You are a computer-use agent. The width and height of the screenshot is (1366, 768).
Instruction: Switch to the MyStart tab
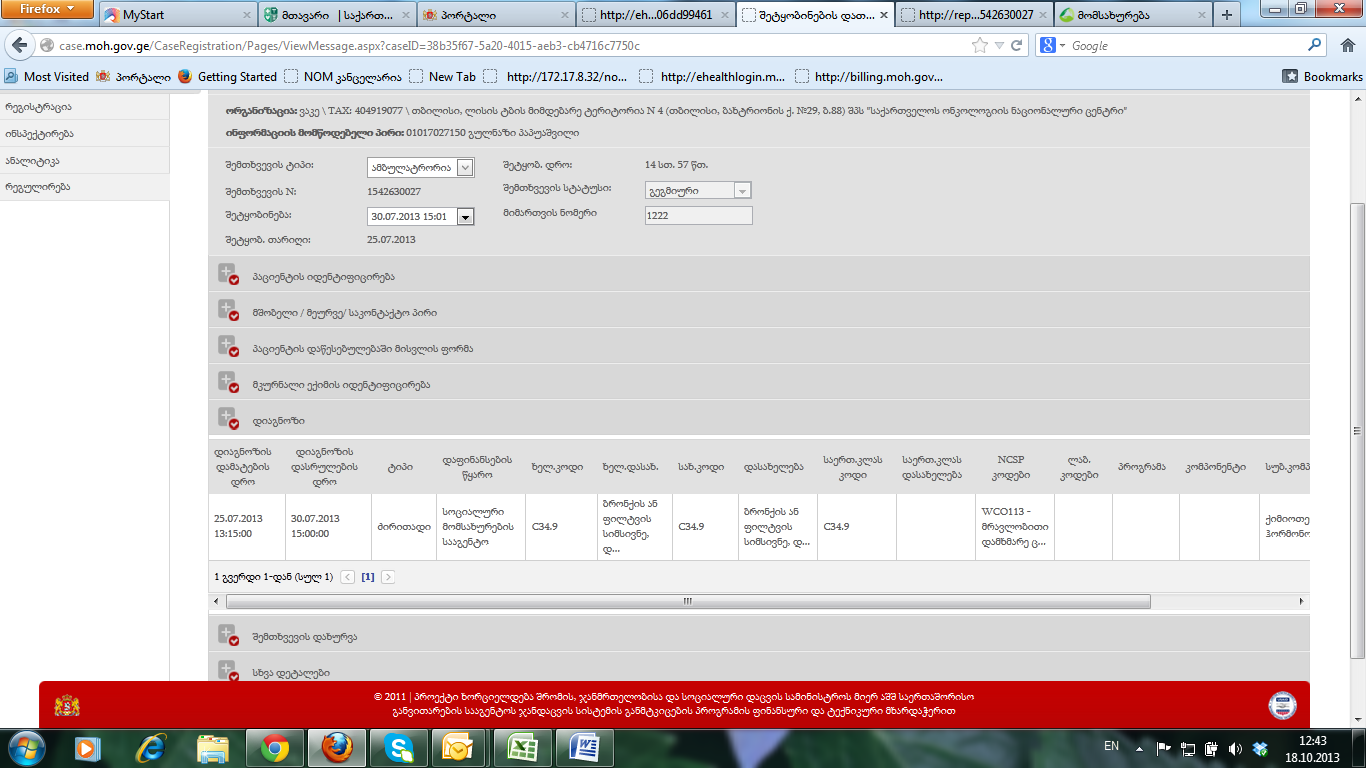coord(175,15)
